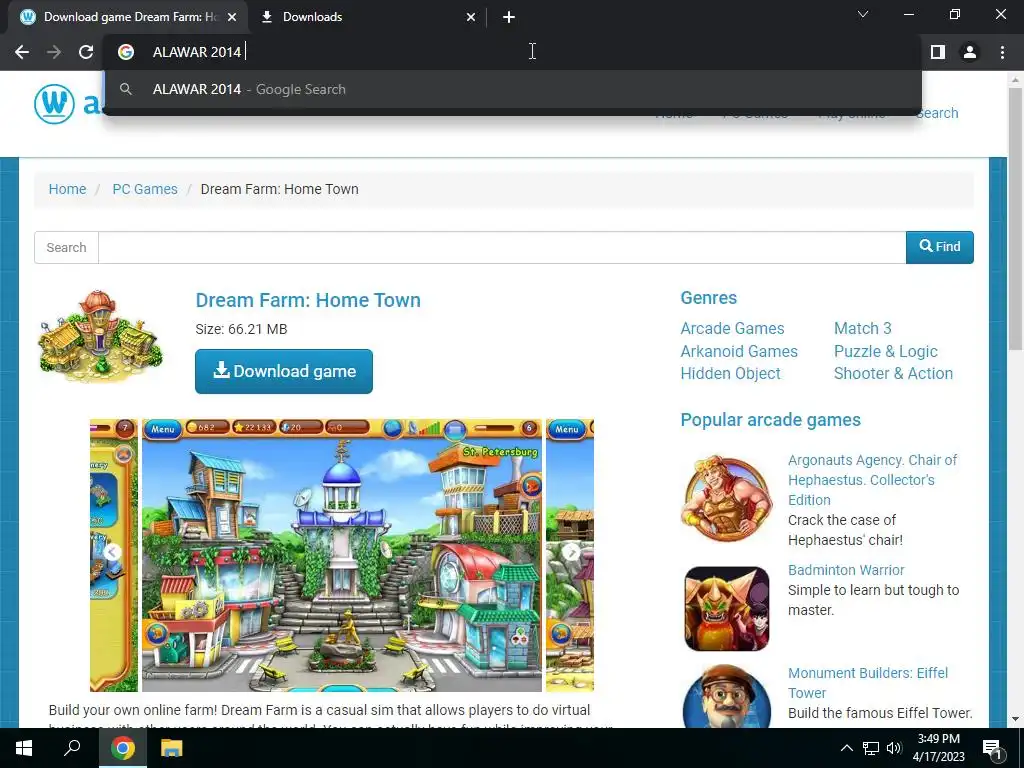Click Badminton Warrior game thumbnail
The height and width of the screenshot is (768, 1024).
click(727, 609)
